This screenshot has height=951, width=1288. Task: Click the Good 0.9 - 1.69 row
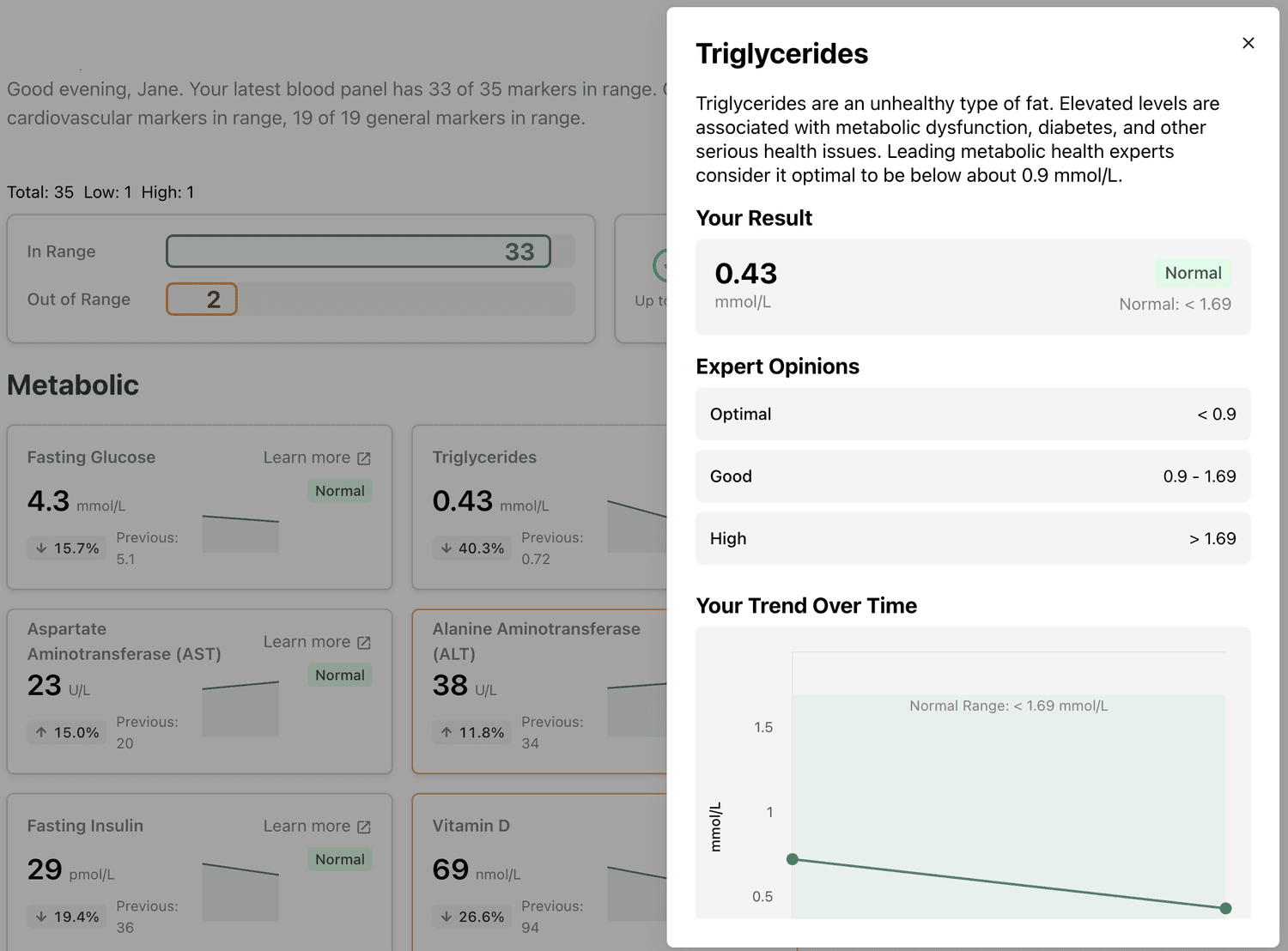[x=973, y=476]
